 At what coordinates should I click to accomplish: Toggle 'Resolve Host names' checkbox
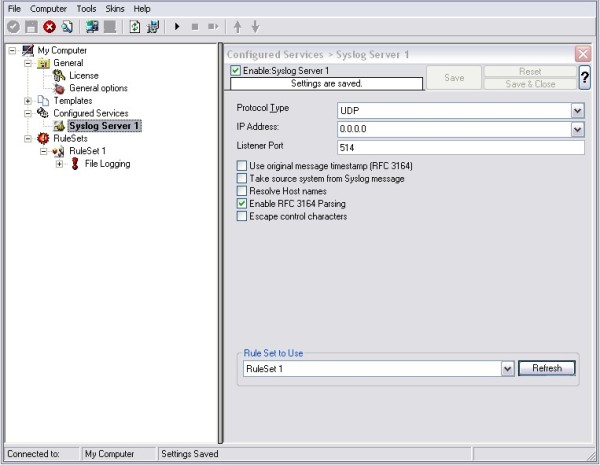click(x=241, y=191)
